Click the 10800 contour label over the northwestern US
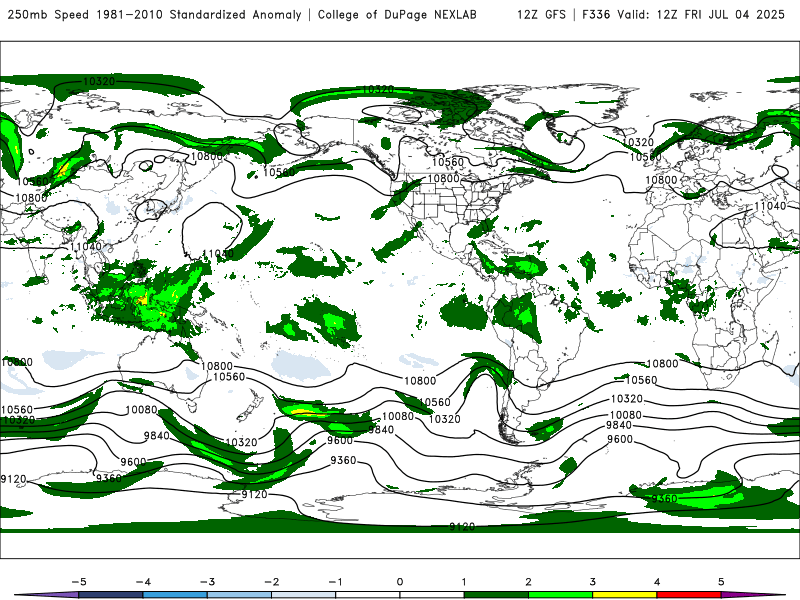Image resolution: width=800 pixels, height=600 pixels. (443, 179)
